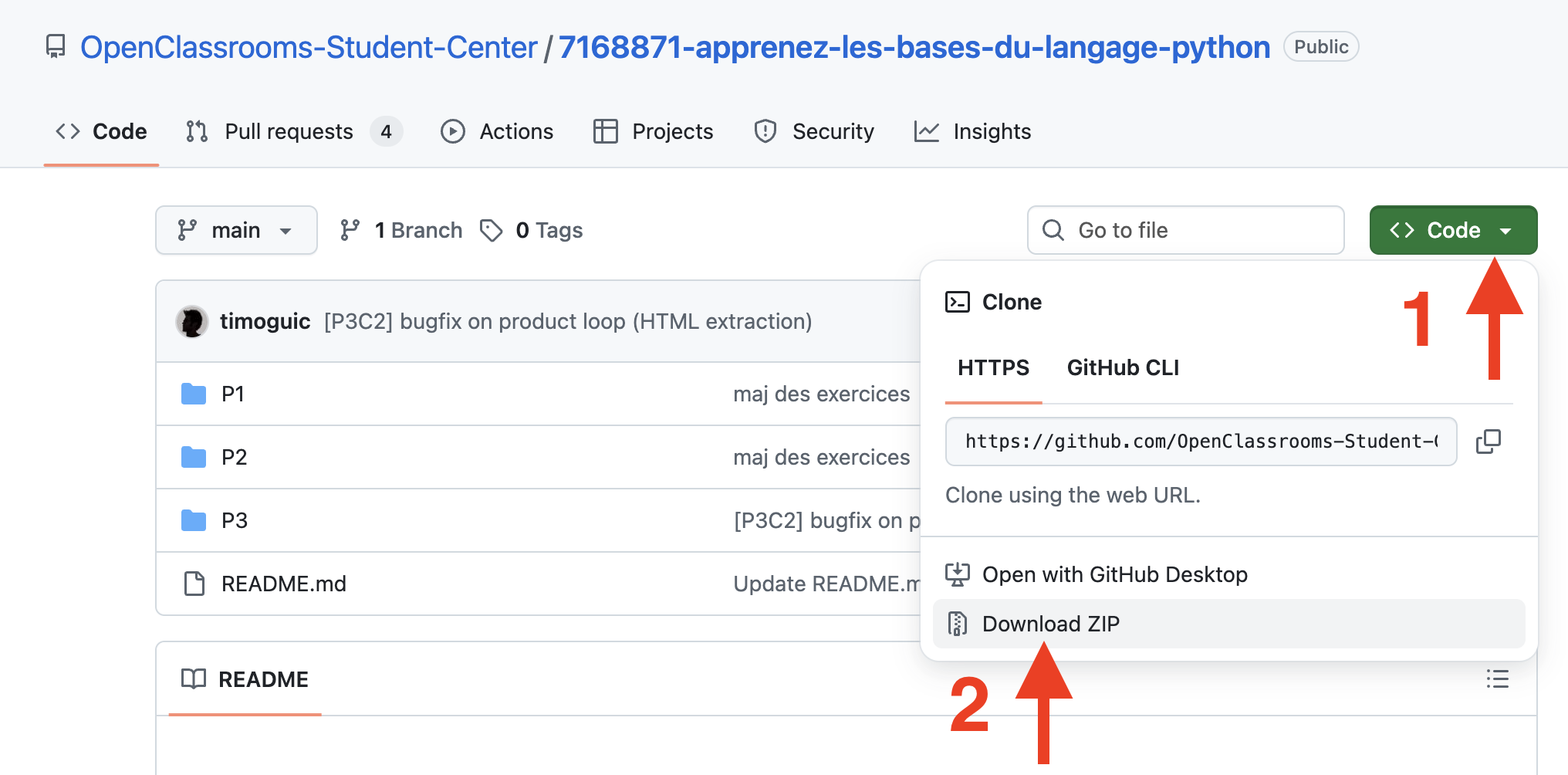The height and width of the screenshot is (775, 1568).
Task: Click the README table of contents icon
Action: point(1497,679)
